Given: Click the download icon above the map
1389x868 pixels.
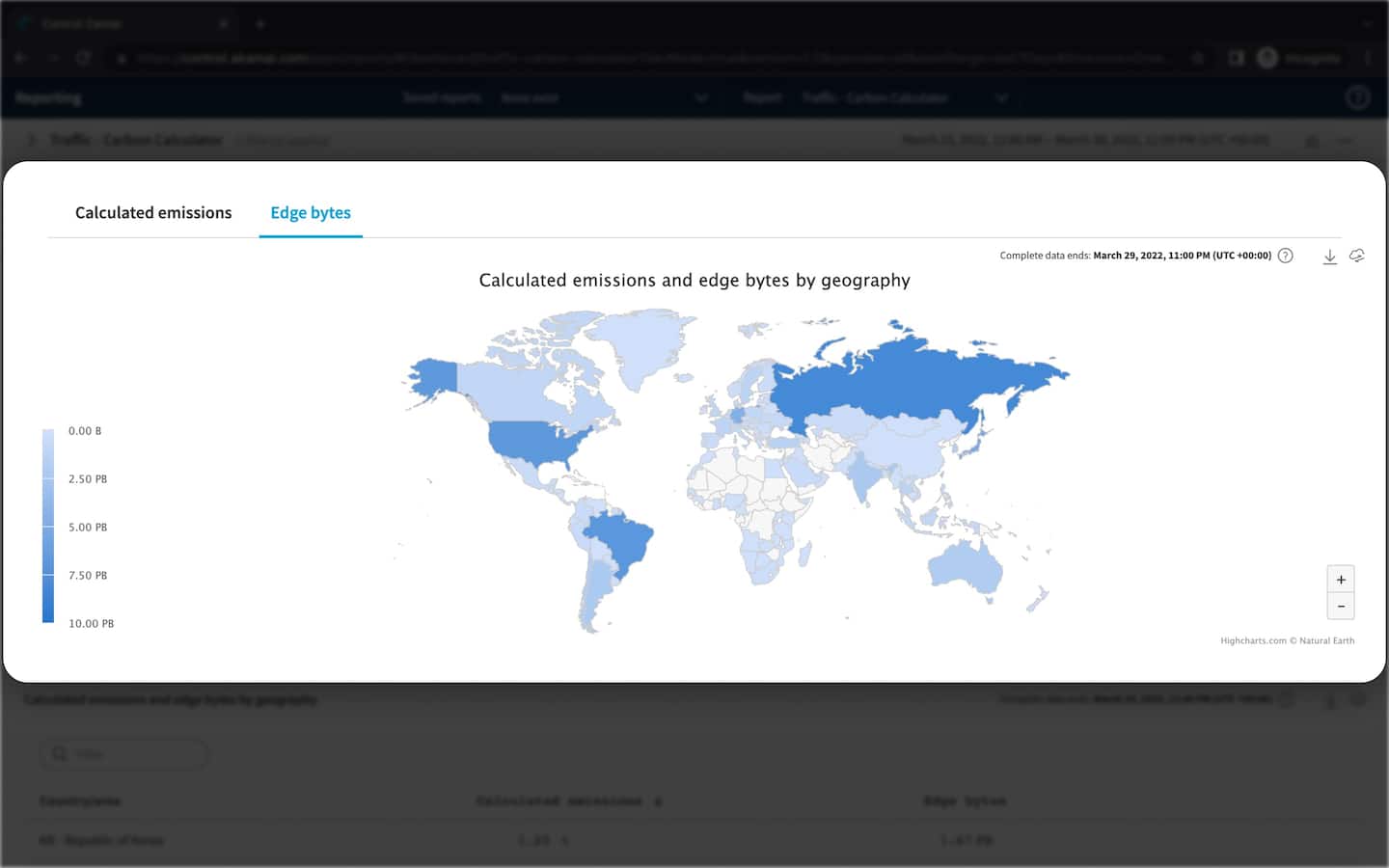Looking at the screenshot, I should [x=1329, y=257].
